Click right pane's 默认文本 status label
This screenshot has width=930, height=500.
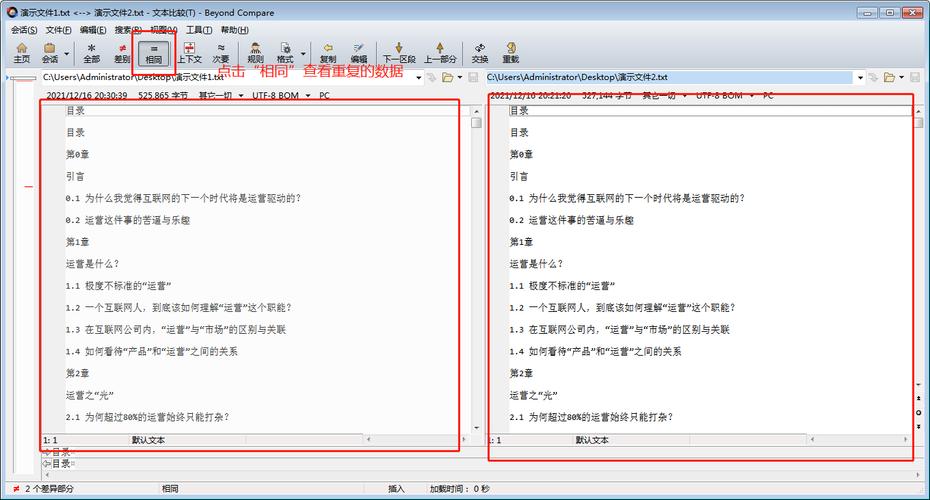pyautogui.click(x=592, y=440)
